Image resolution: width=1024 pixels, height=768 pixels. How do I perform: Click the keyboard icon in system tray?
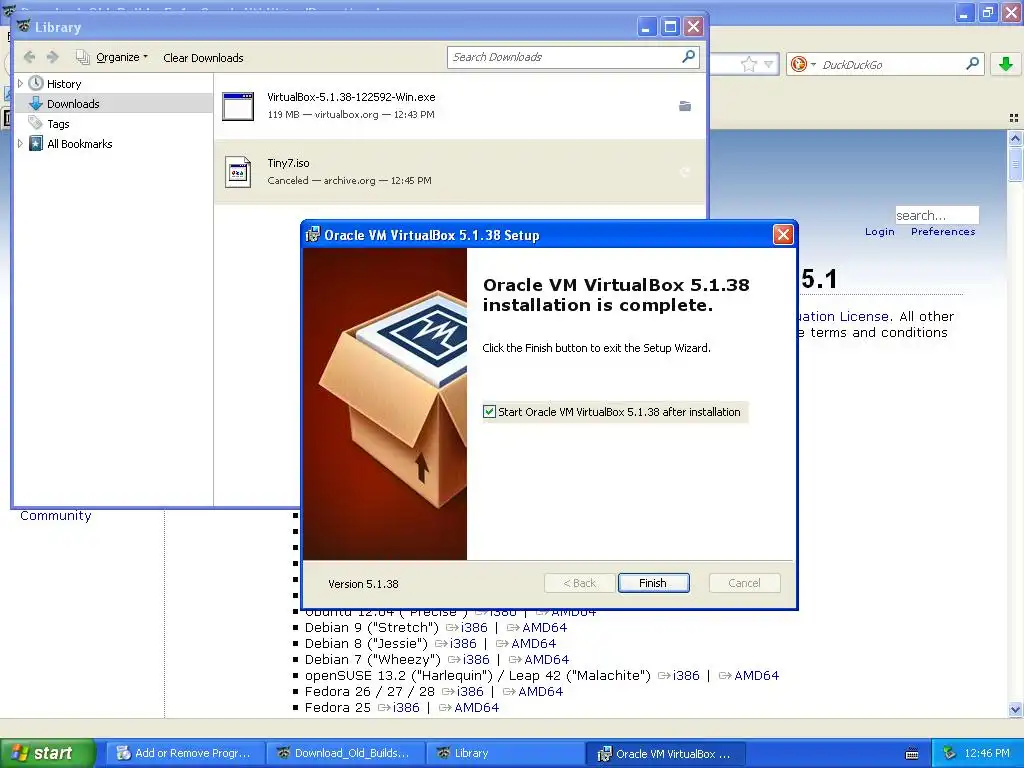(912, 754)
